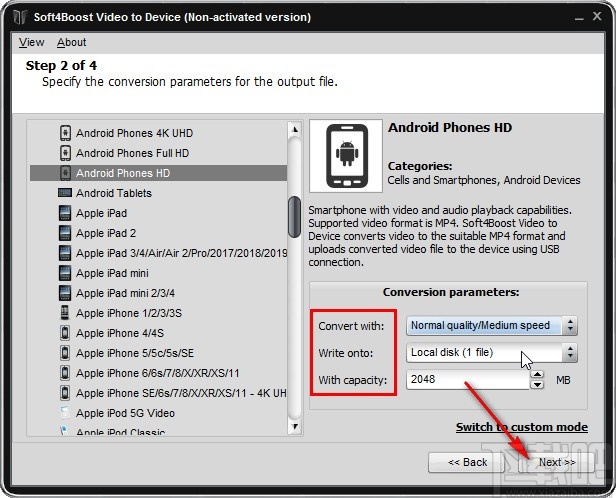Increase capacity with the up stepper arrow
Image resolution: width=616 pixels, height=498 pixels.
pos(537,374)
